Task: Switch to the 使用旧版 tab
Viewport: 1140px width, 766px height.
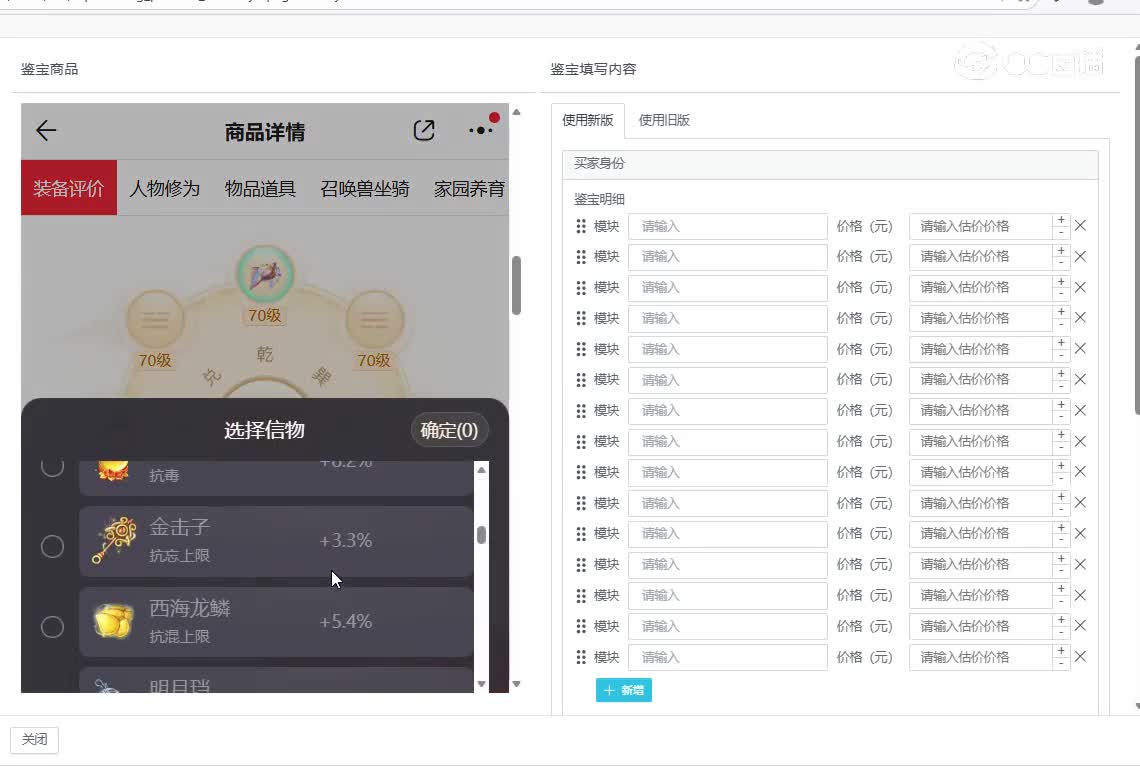Action: coord(664,121)
